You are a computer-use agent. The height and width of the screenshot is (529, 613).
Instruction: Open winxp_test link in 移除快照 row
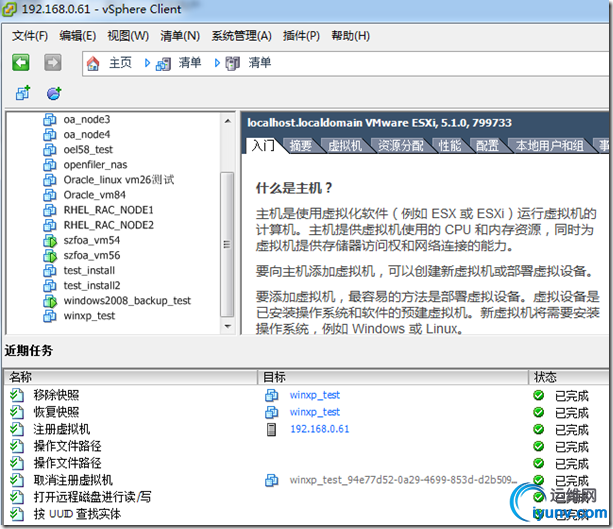tap(315, 395)
